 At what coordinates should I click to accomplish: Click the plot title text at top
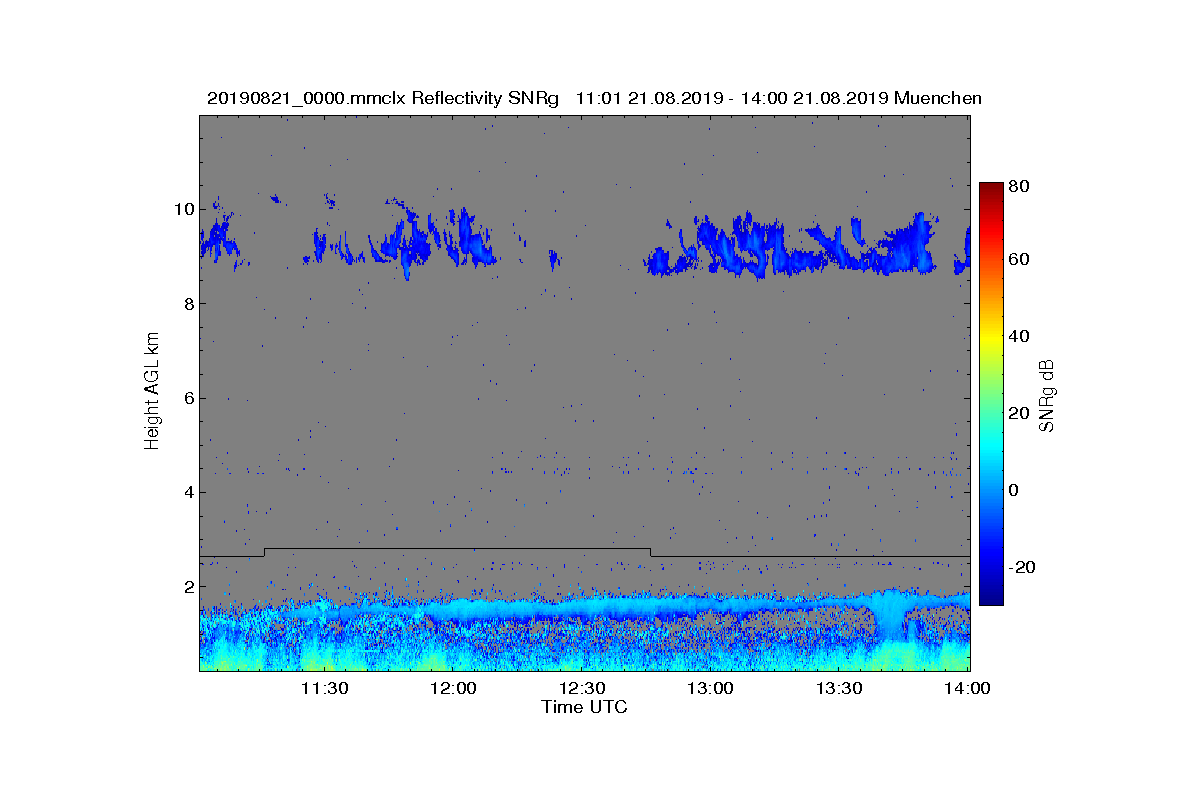(594, 98)
